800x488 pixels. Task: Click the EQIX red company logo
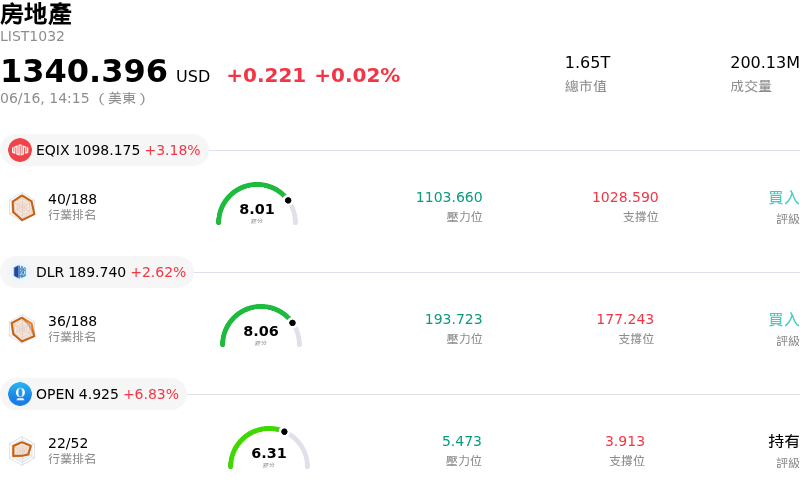tap(20, 150)
